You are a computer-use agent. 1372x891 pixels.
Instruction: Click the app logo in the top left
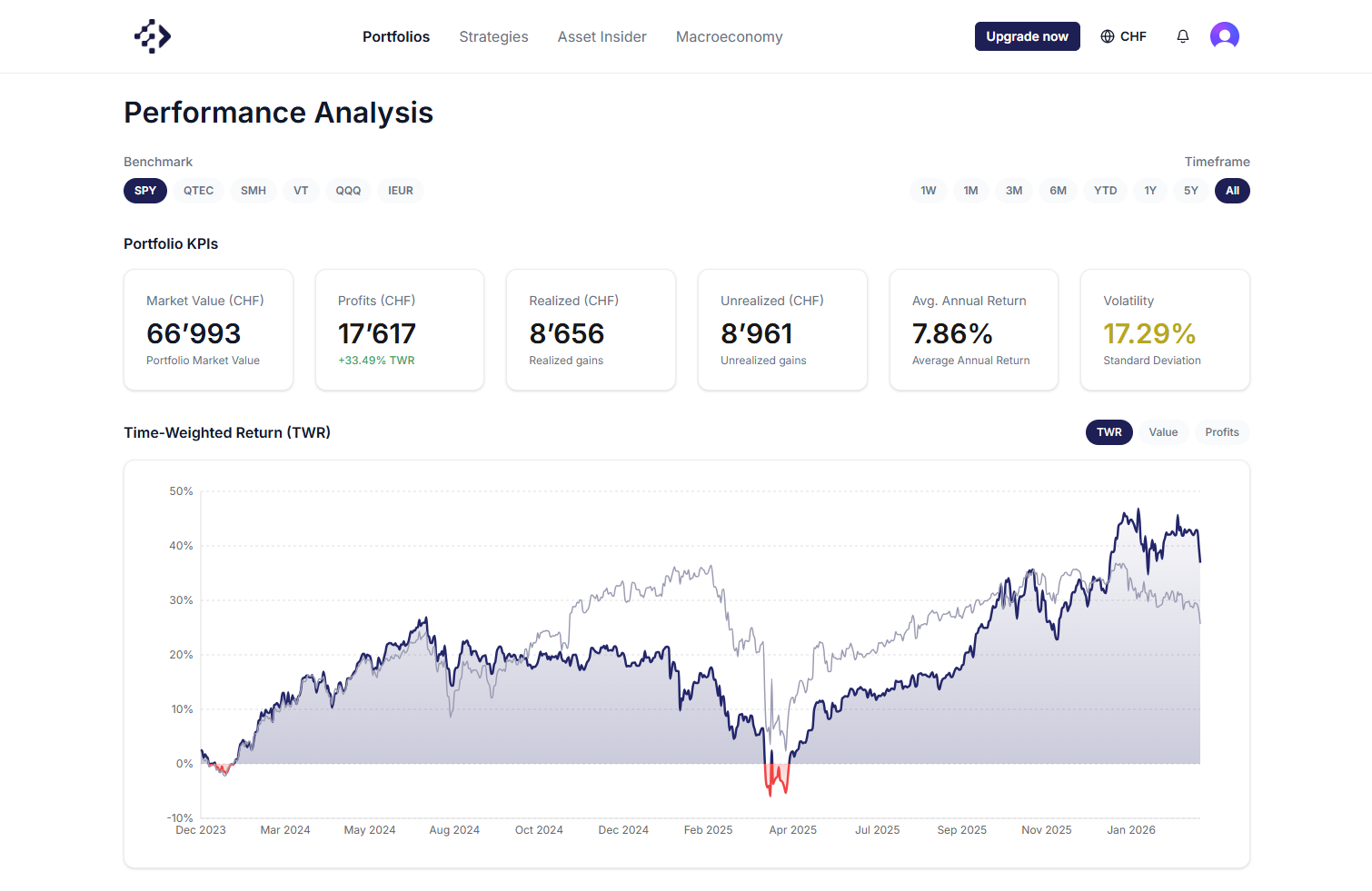[x=151, y=36]
